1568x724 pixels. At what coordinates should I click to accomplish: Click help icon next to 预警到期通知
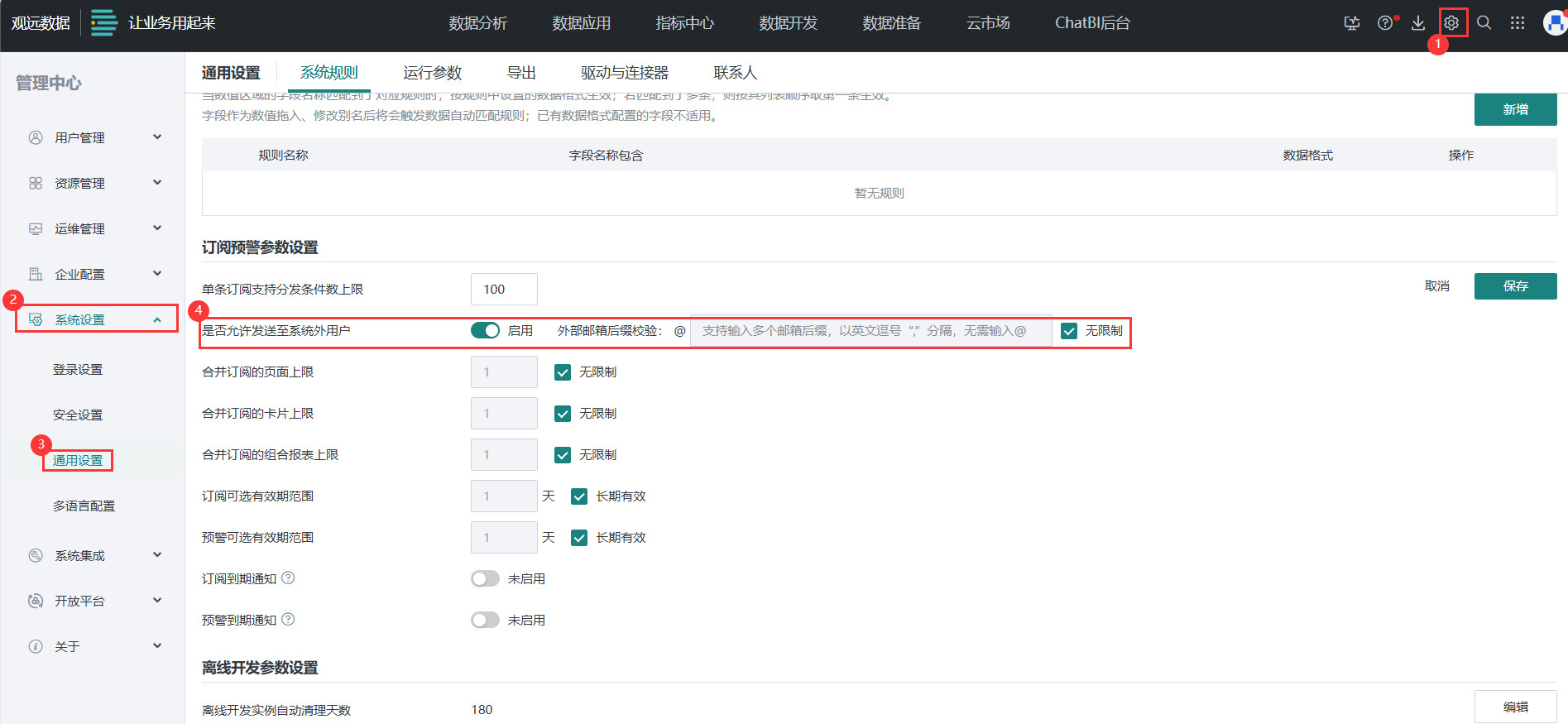(288, 619)
